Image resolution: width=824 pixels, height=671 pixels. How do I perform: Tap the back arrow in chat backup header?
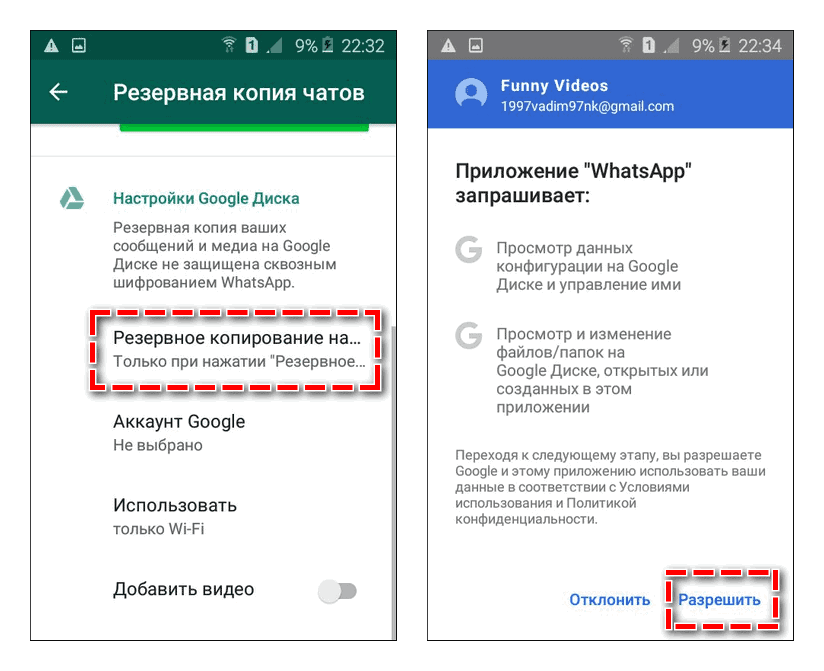58,92
